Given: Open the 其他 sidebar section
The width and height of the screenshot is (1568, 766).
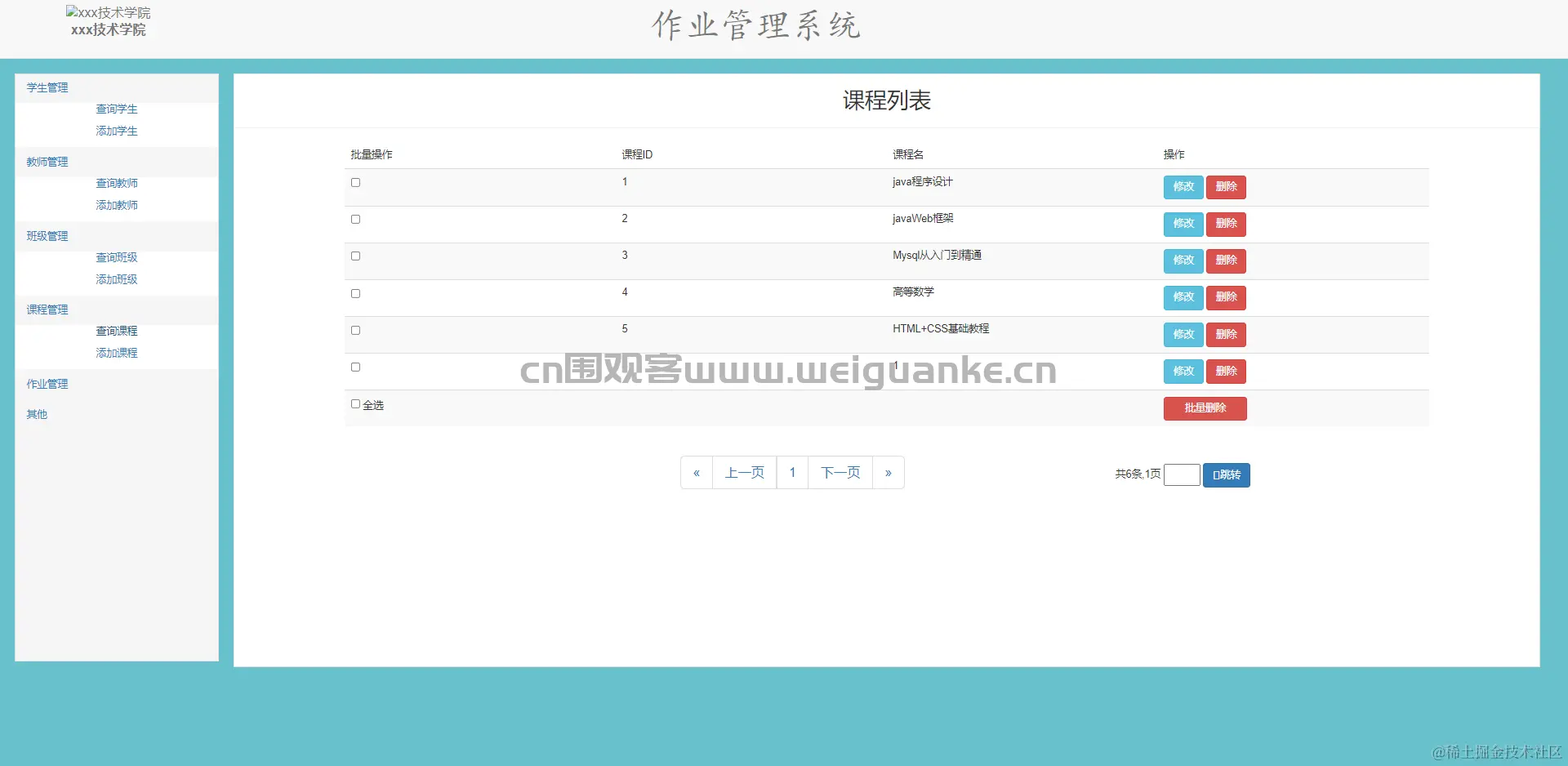Looking at the screenshot, I should click(x=37, y=415).
